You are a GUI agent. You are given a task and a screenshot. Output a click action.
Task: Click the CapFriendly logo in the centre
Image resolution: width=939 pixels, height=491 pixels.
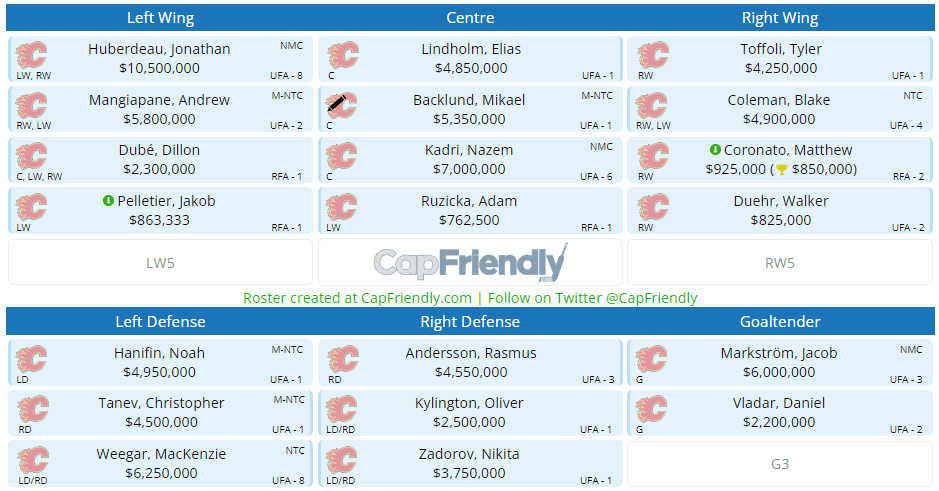point(470,263)
